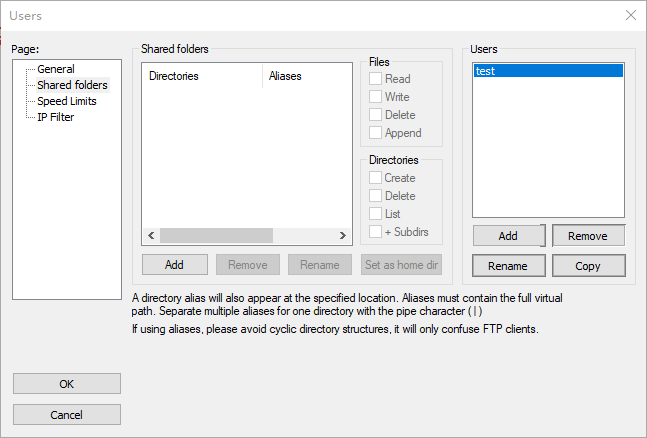The height and width of the screenshot is (438, 647).
Task: Click the horizontal scrollbar thumb
Action: pos(216,235)
